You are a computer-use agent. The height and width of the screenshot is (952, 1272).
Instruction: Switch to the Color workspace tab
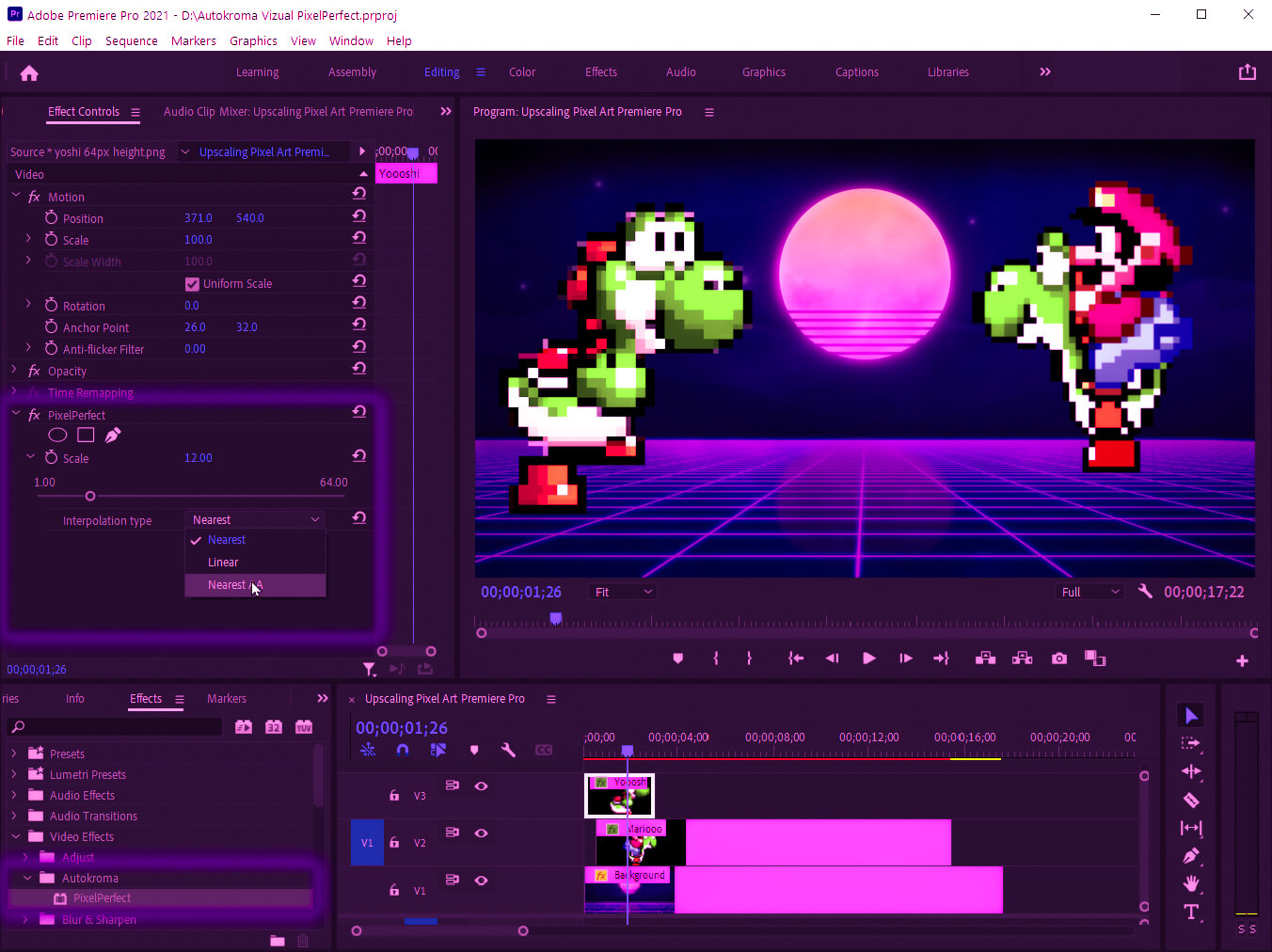tap(521, 72)
